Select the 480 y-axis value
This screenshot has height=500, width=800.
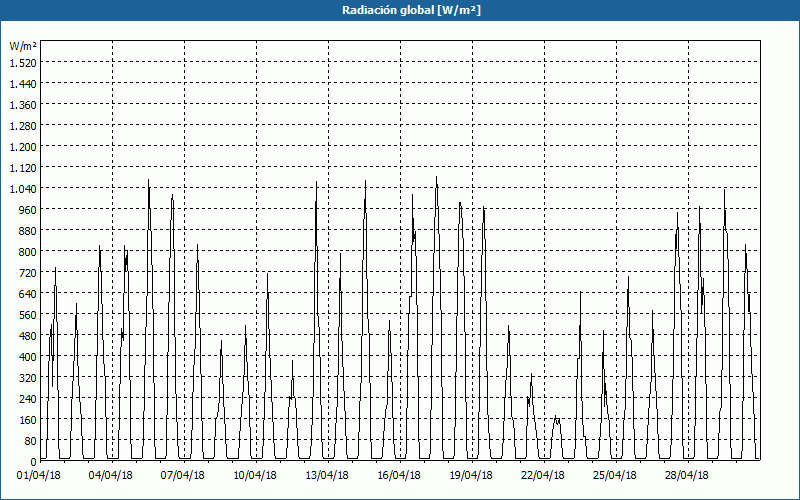[x=29, y=336]
